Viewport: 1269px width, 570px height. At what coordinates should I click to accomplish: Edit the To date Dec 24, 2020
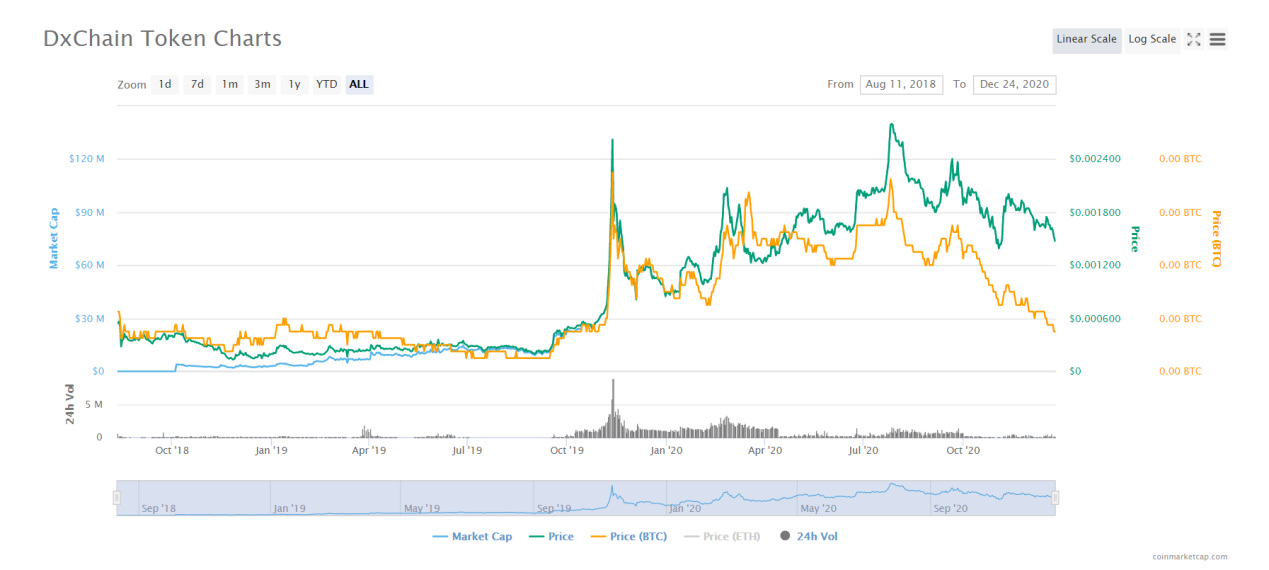(x=1014, y=85)
